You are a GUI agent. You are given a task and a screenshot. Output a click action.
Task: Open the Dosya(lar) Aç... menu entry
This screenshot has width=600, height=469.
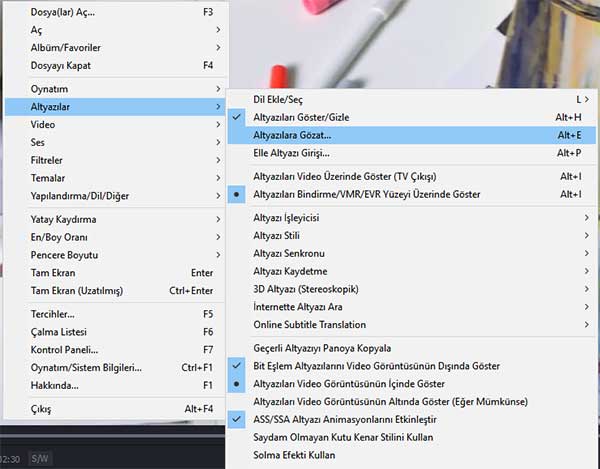tap(115, 12)
